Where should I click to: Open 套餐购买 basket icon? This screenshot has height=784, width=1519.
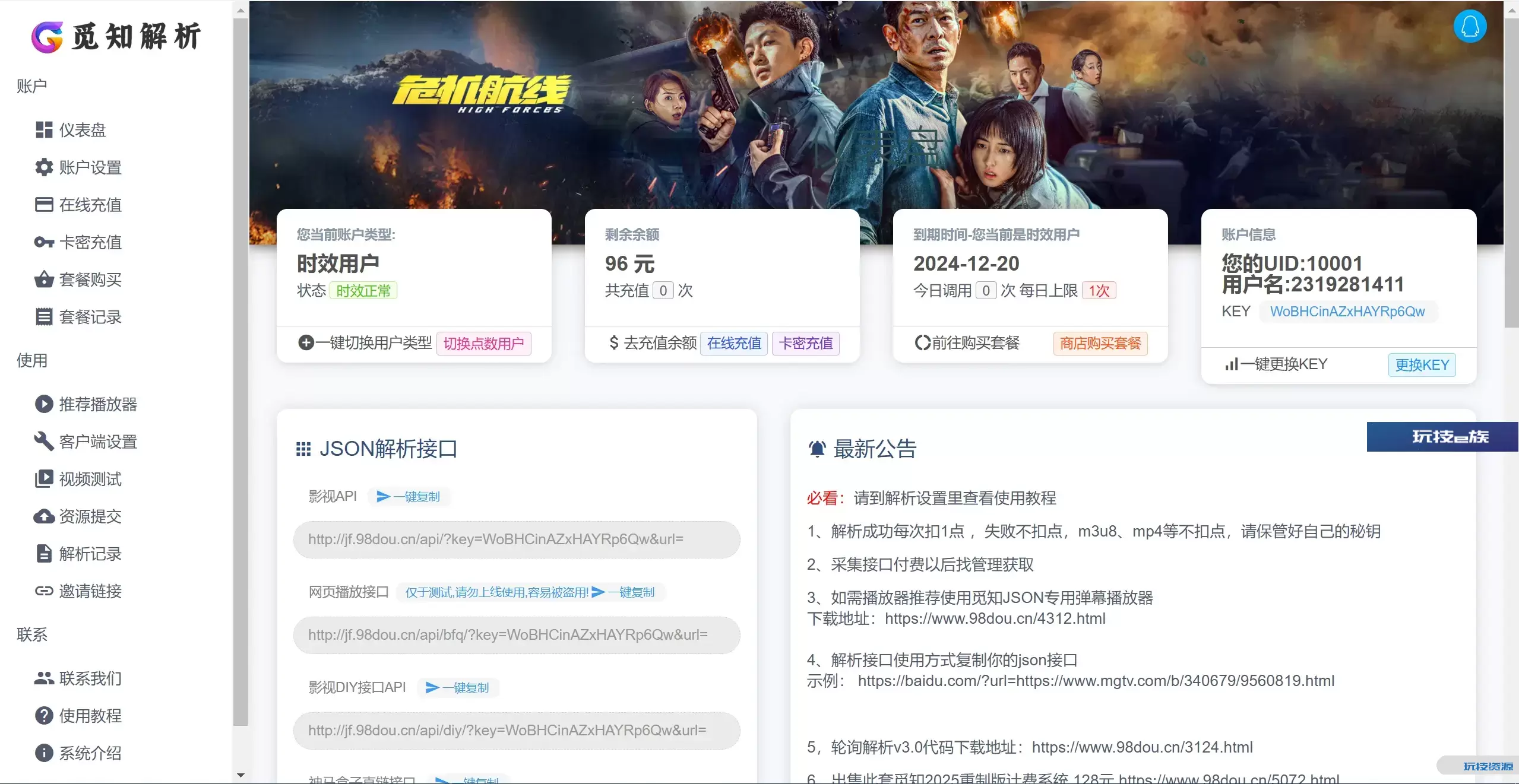point(44,279)
